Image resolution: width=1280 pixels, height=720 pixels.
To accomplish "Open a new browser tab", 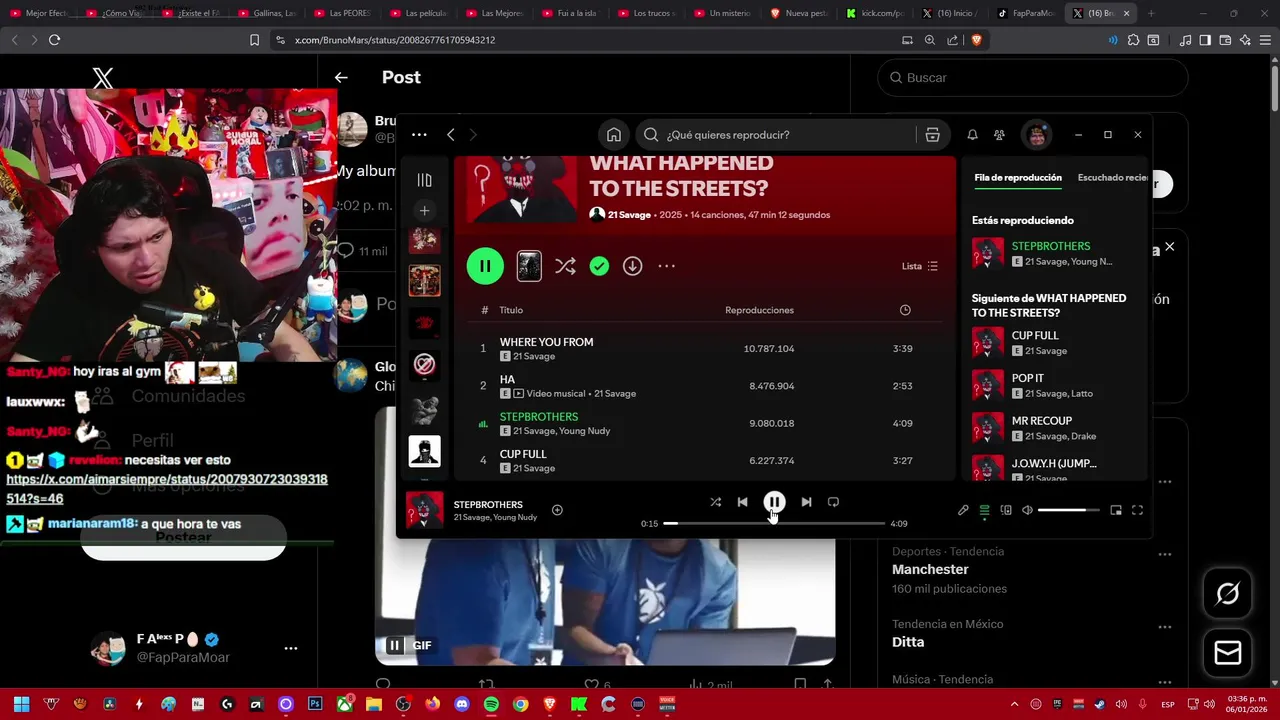I will (1151, 13).
